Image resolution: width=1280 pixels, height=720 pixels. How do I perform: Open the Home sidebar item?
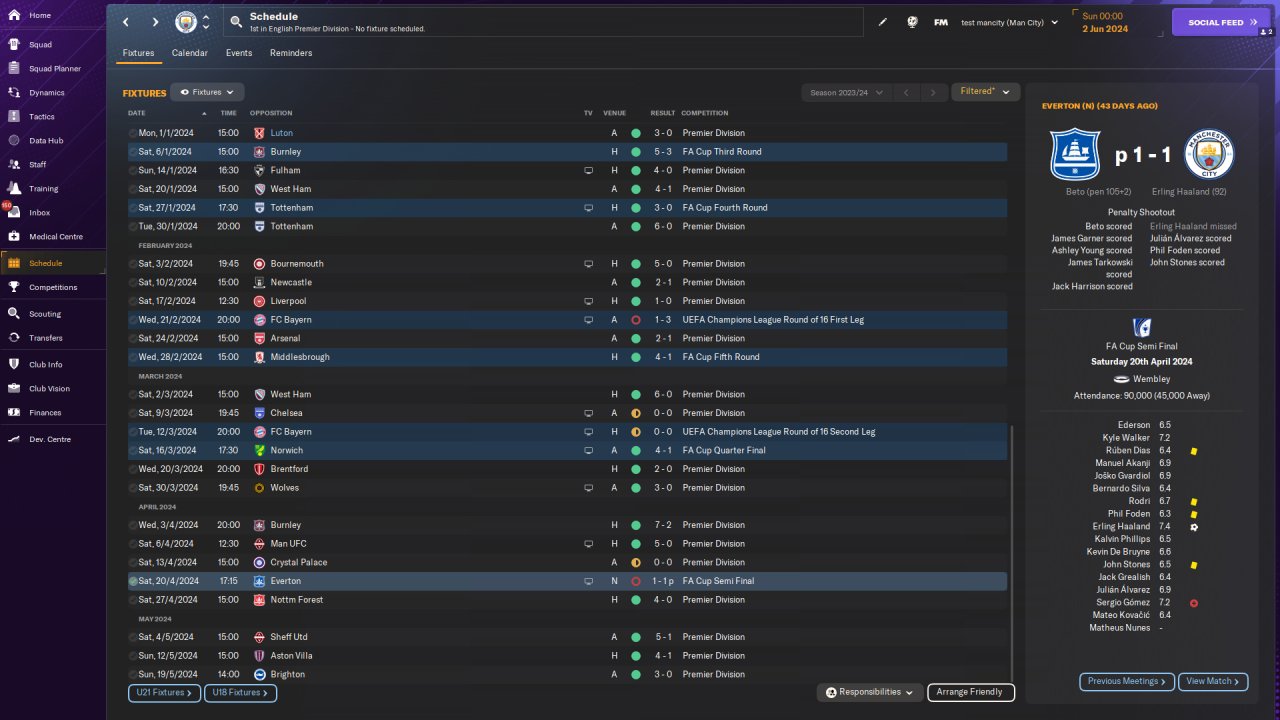(x=53, y=16)
